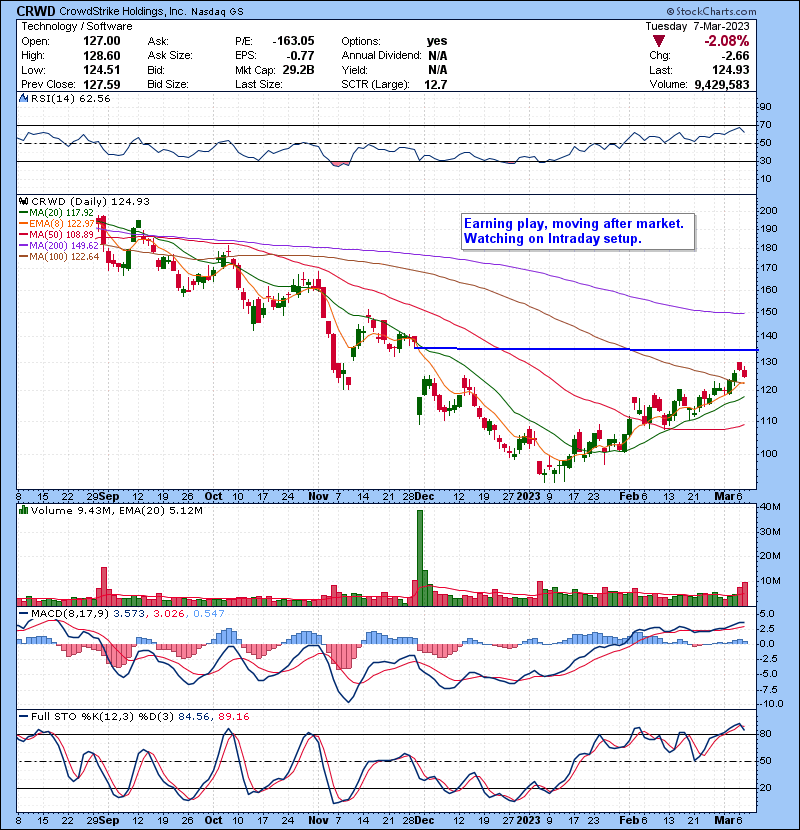Click the volume bars icon beside Volume 9.43M

pos(23,510)
